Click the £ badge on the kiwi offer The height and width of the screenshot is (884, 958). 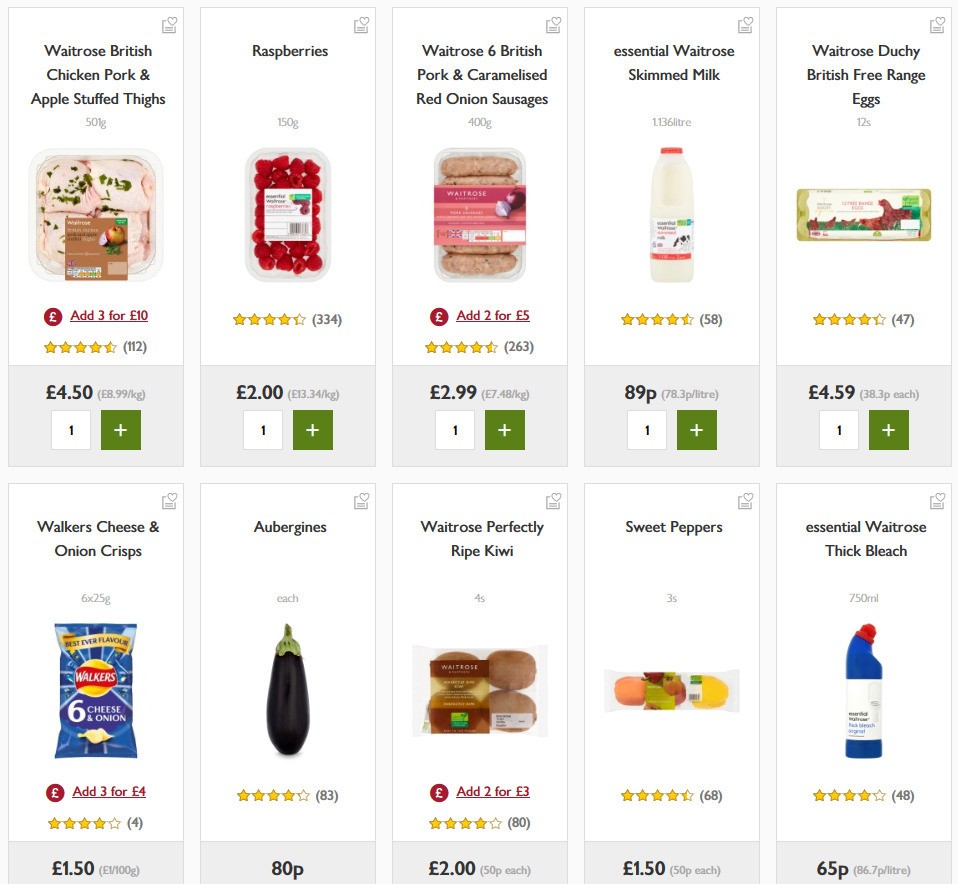[438, 791]
